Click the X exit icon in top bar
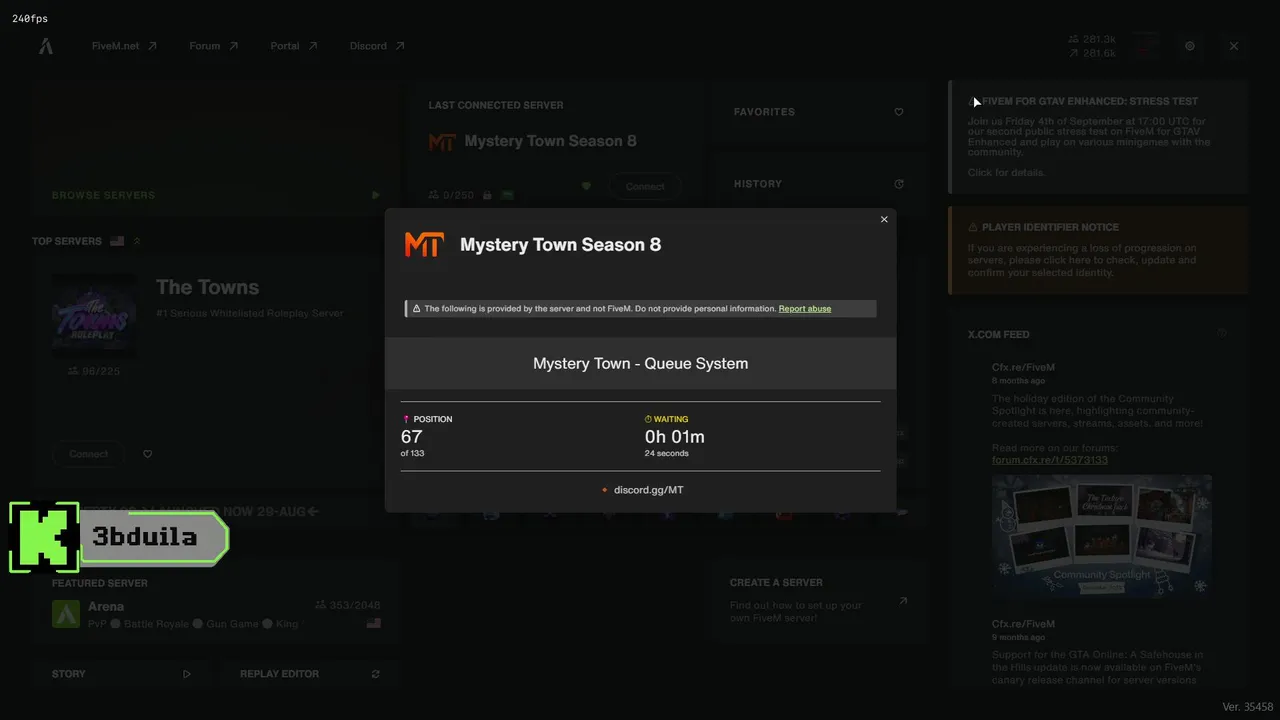 click(x=1234, y=46)
